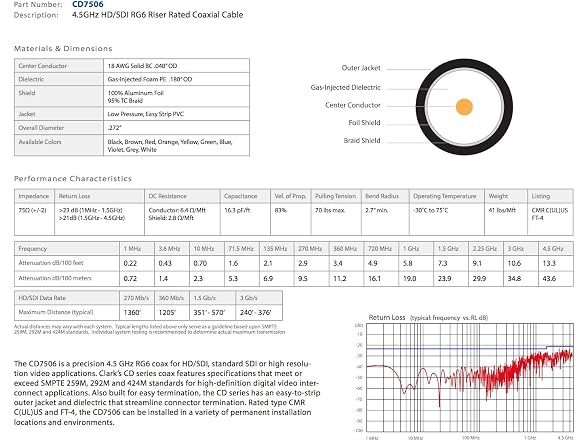The image size is (588, 441).
Task: Select the 'CMR C(UL)US FT-4' listing value
Action: click(550, 214)
